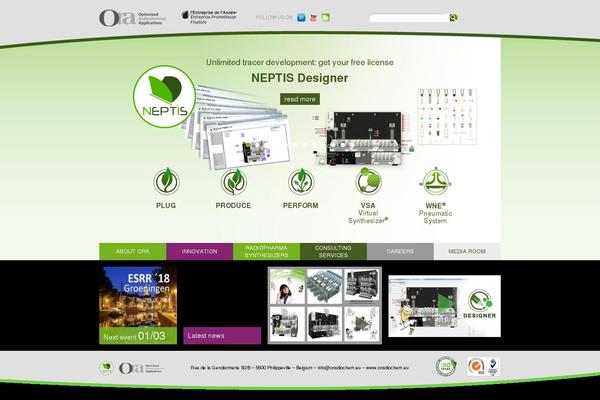Click the Latest news button
Image resolution: width=600 pixels, height=400 pixels.
click(222, 336)
